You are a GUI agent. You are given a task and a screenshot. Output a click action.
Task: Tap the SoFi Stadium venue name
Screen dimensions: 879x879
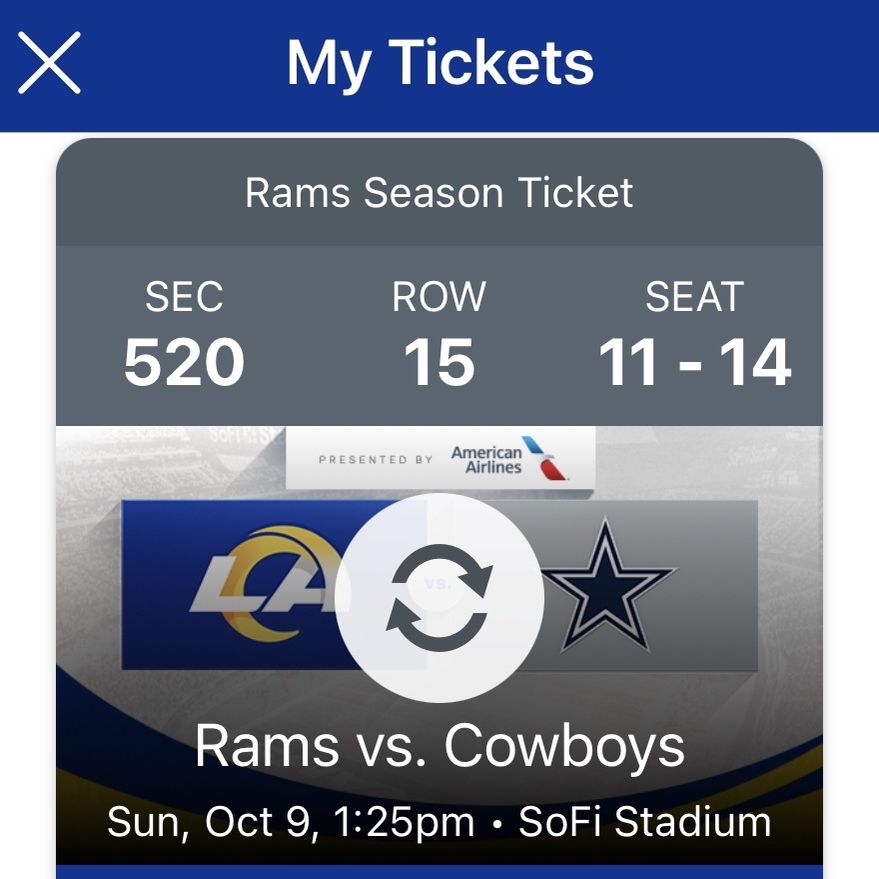tap(645, 822)
